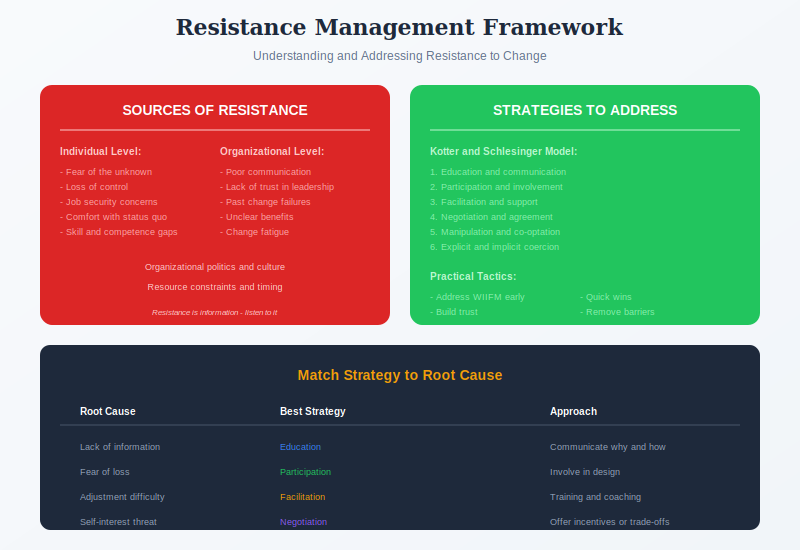Viewport: 800px width, 550px height.
Task: Click the 'Resistance Management Framework' title
Action: click(x=399, y=27)
